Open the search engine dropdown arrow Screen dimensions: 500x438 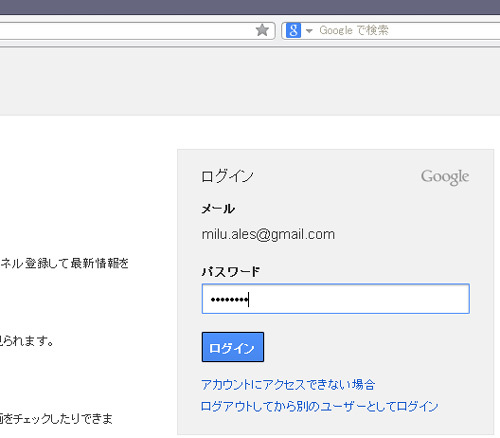309,31
